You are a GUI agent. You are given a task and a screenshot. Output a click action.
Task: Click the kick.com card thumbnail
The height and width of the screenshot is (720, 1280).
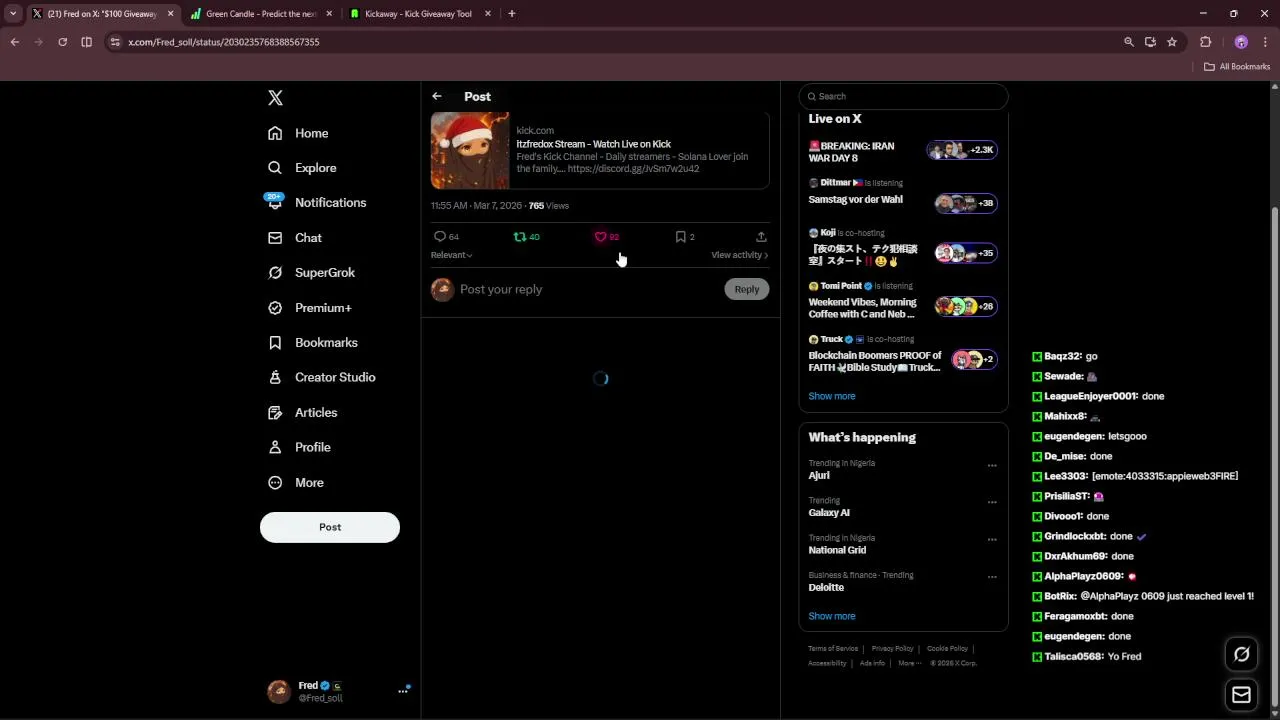[x=470, y=151]
